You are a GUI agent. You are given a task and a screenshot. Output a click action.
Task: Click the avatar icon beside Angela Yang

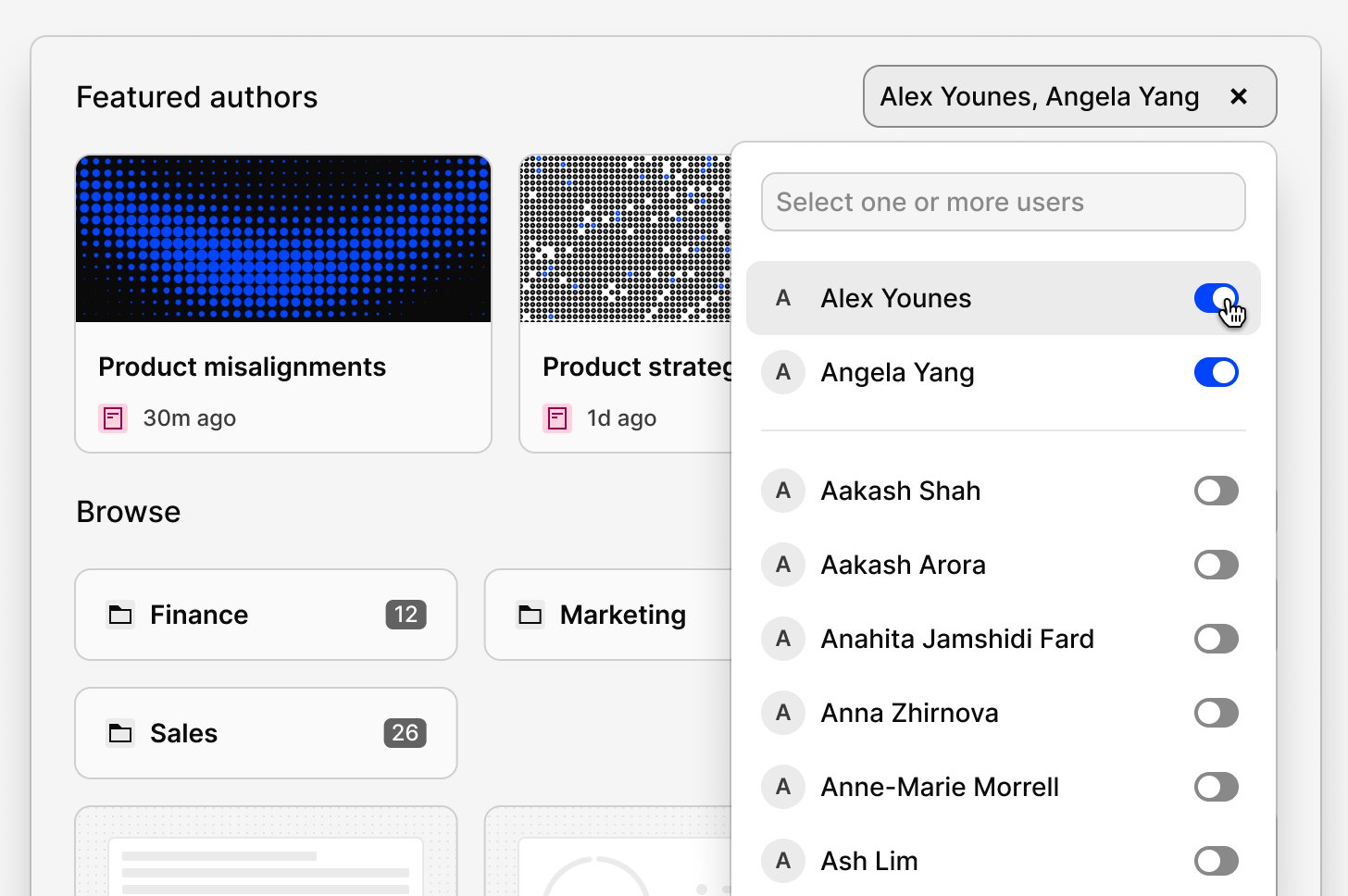point(783,372)
